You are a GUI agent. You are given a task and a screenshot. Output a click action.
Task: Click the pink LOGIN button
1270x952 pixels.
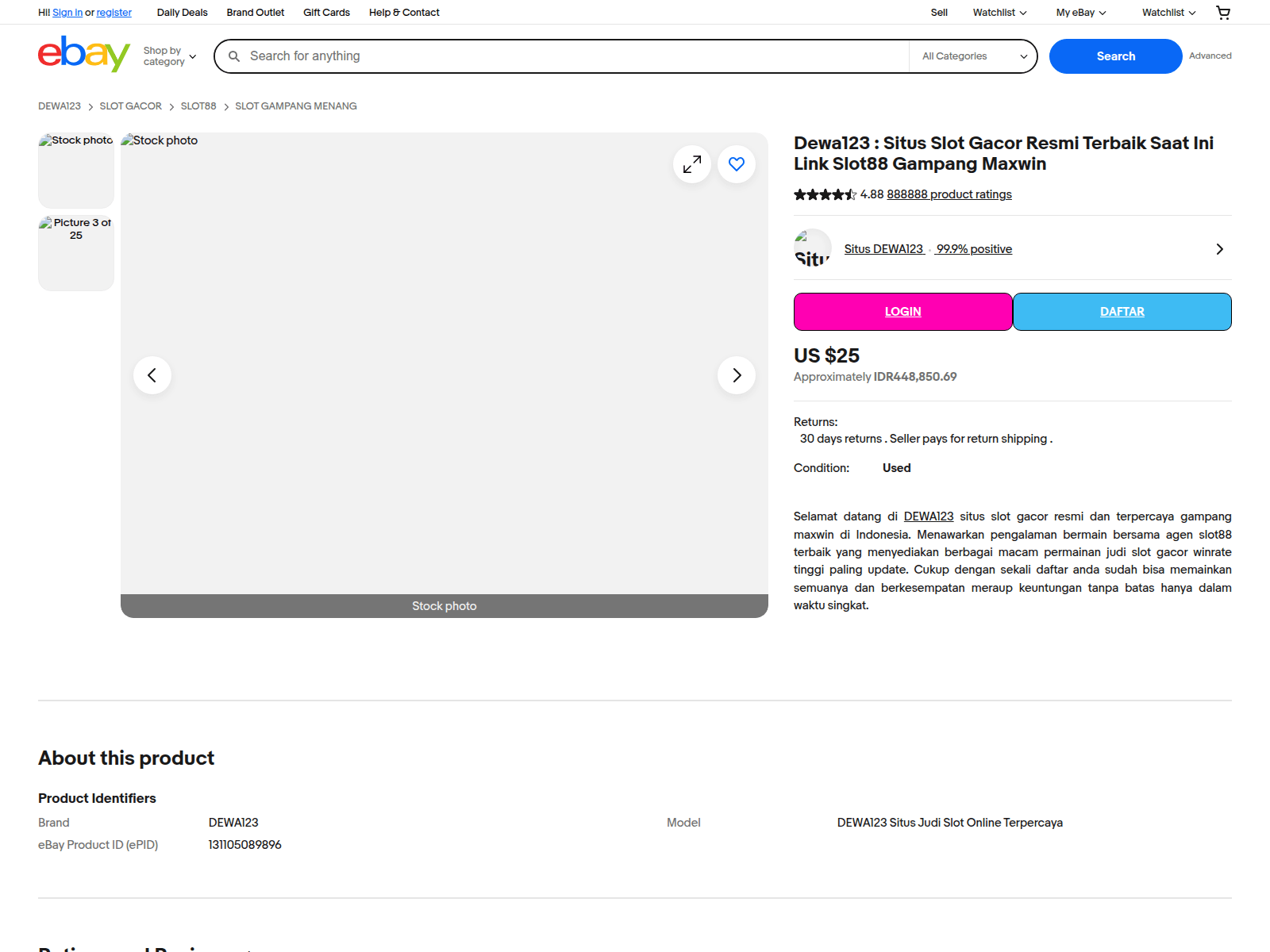(903, 312)
